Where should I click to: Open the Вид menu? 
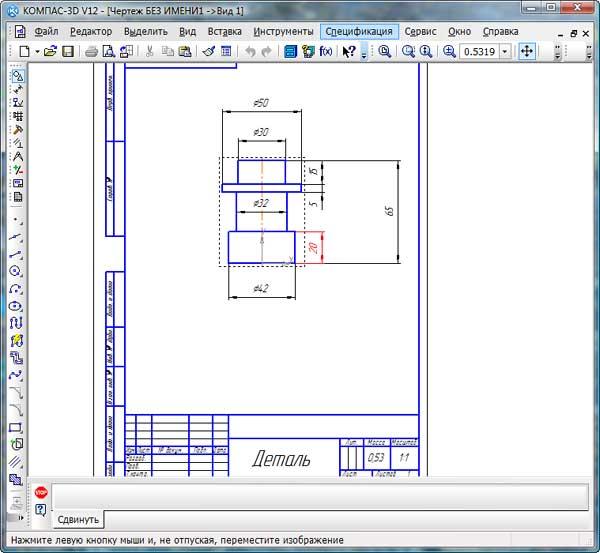(188, 31)
